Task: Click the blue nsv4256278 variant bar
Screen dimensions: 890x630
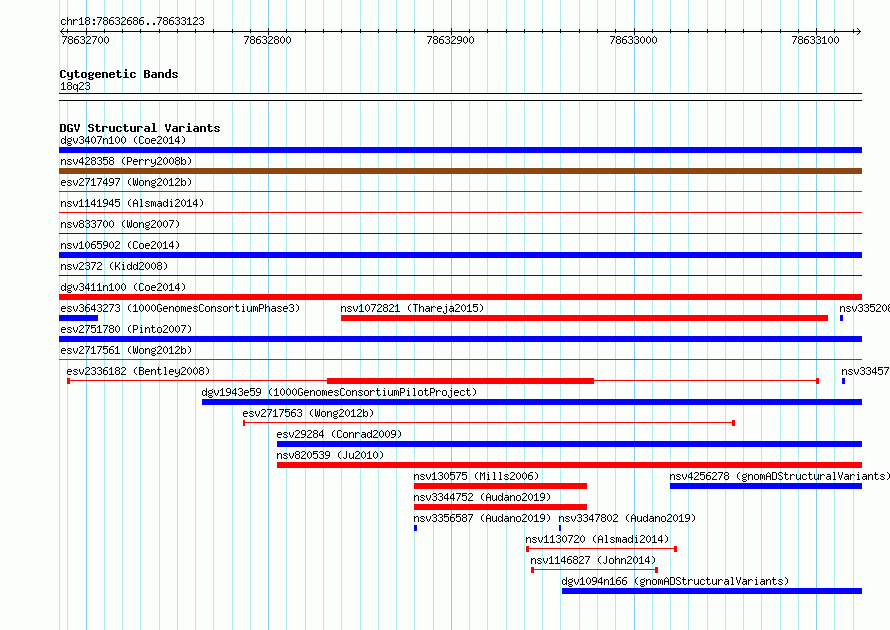Action: click(766, 486)
